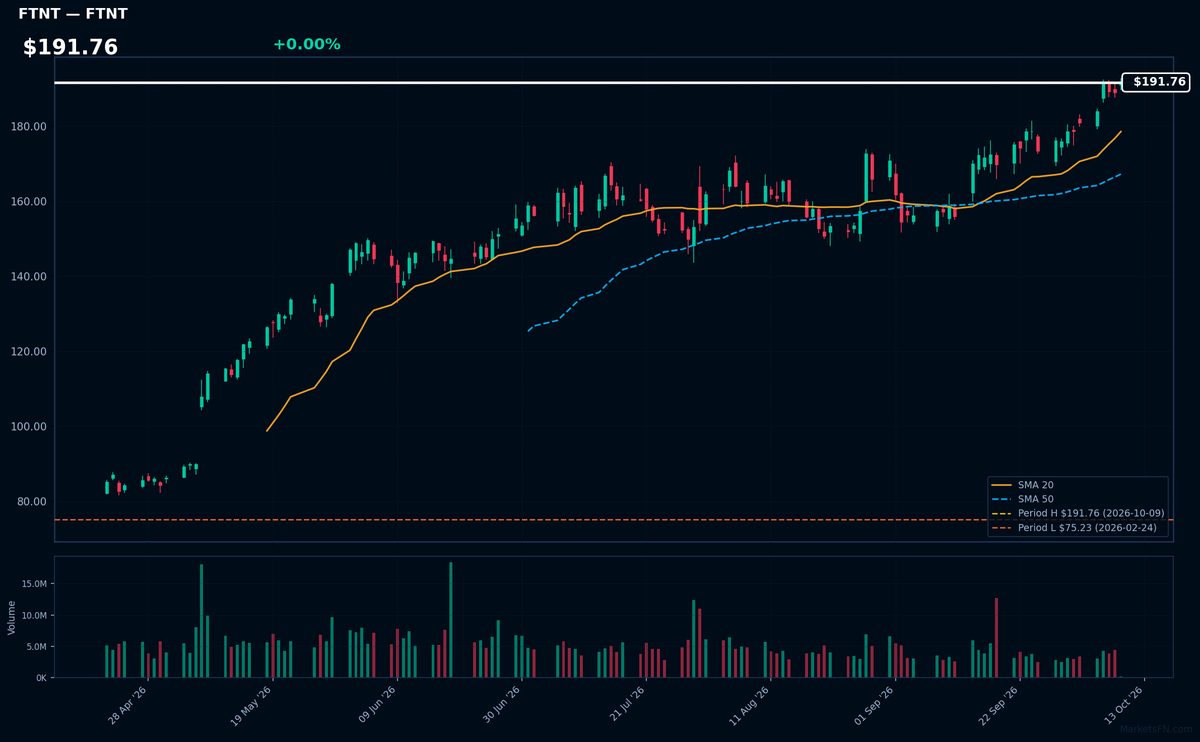Click the 22 Sep '26 date label

(999, 704)
